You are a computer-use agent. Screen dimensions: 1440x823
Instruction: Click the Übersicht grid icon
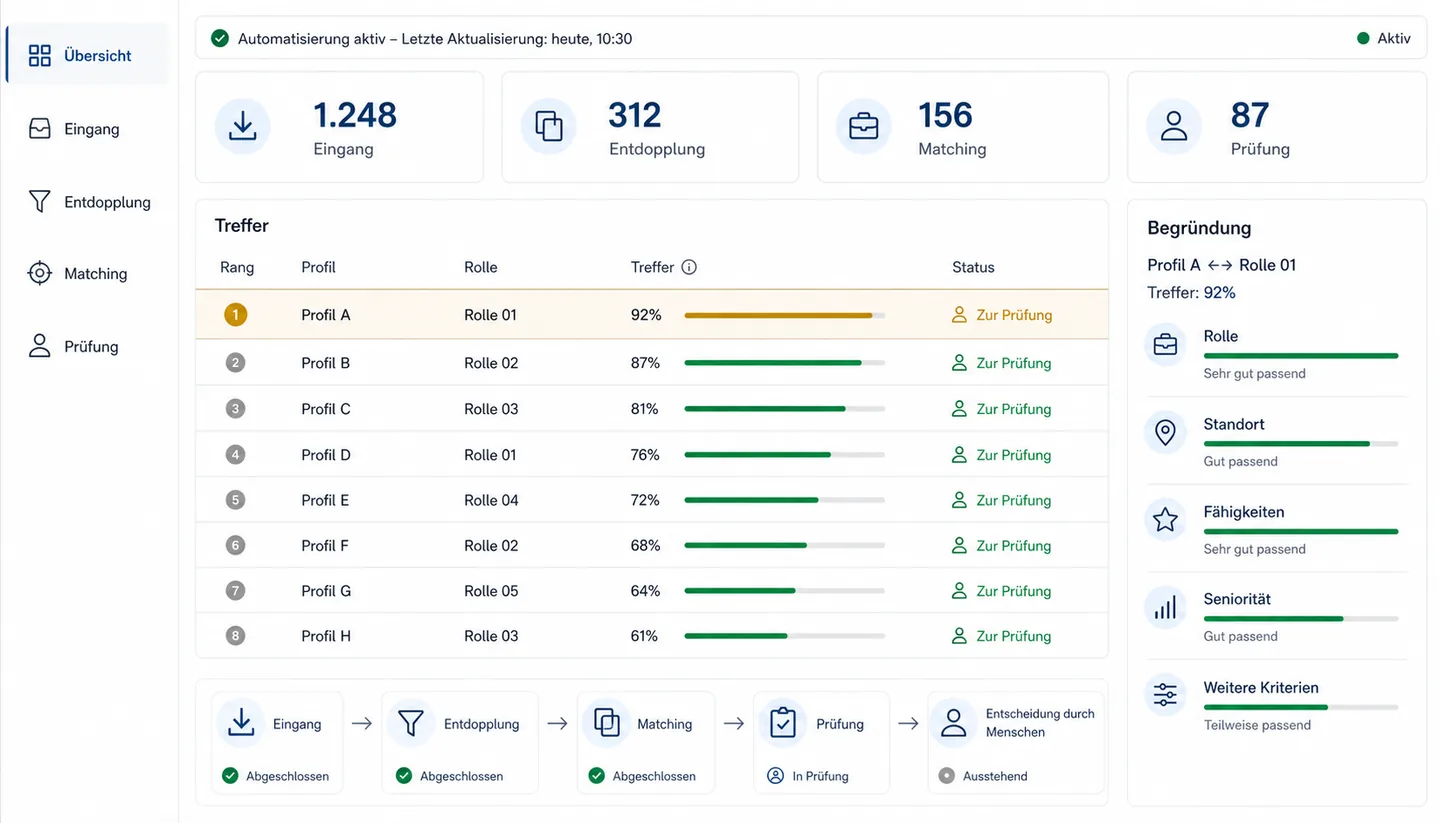(40, 55)
